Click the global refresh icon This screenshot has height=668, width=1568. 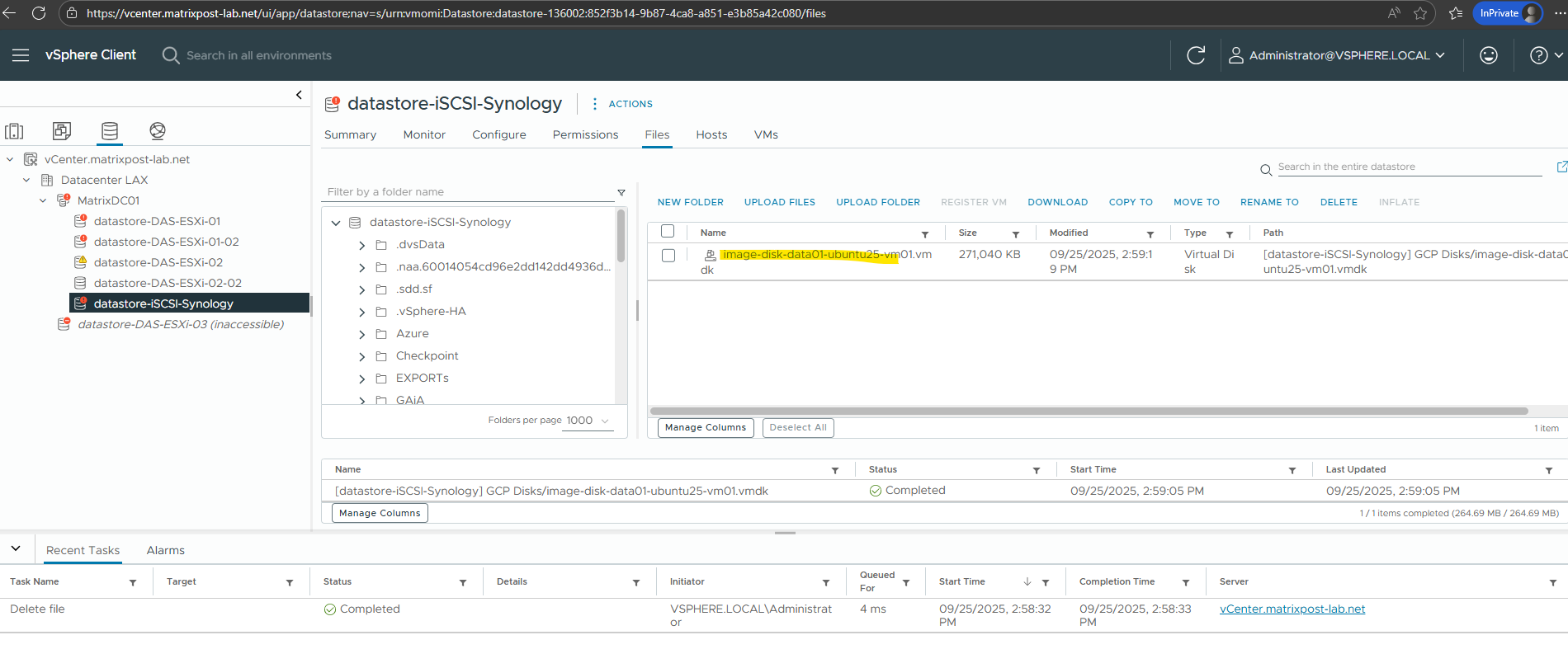click(x=1196, y=55)
